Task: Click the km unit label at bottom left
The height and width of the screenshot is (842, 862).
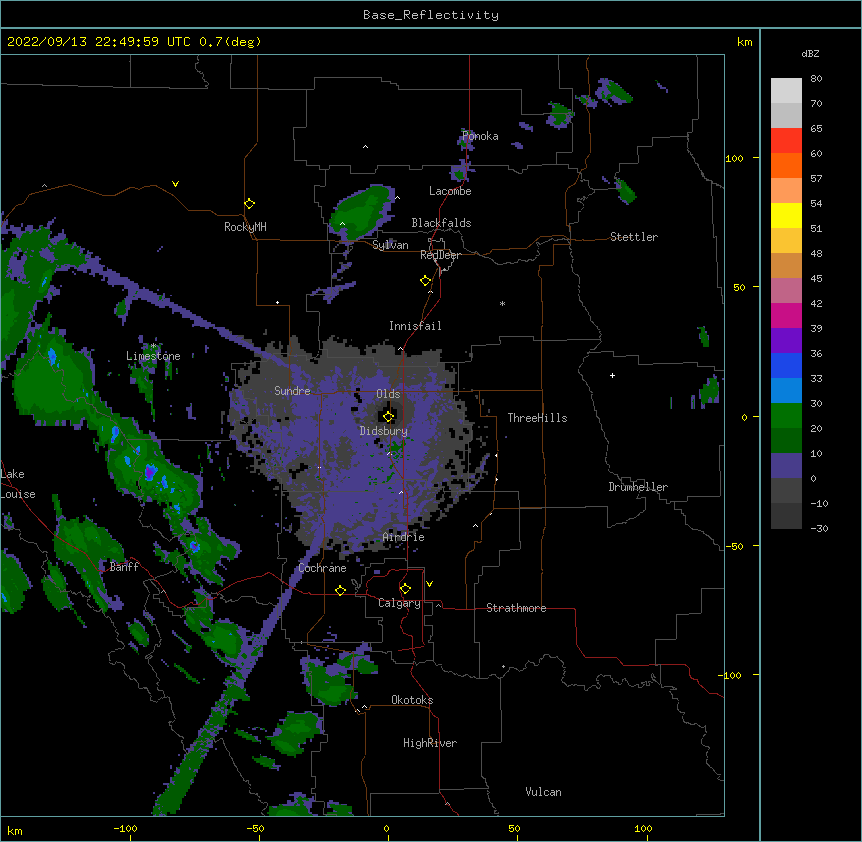Action: [15, 830]
